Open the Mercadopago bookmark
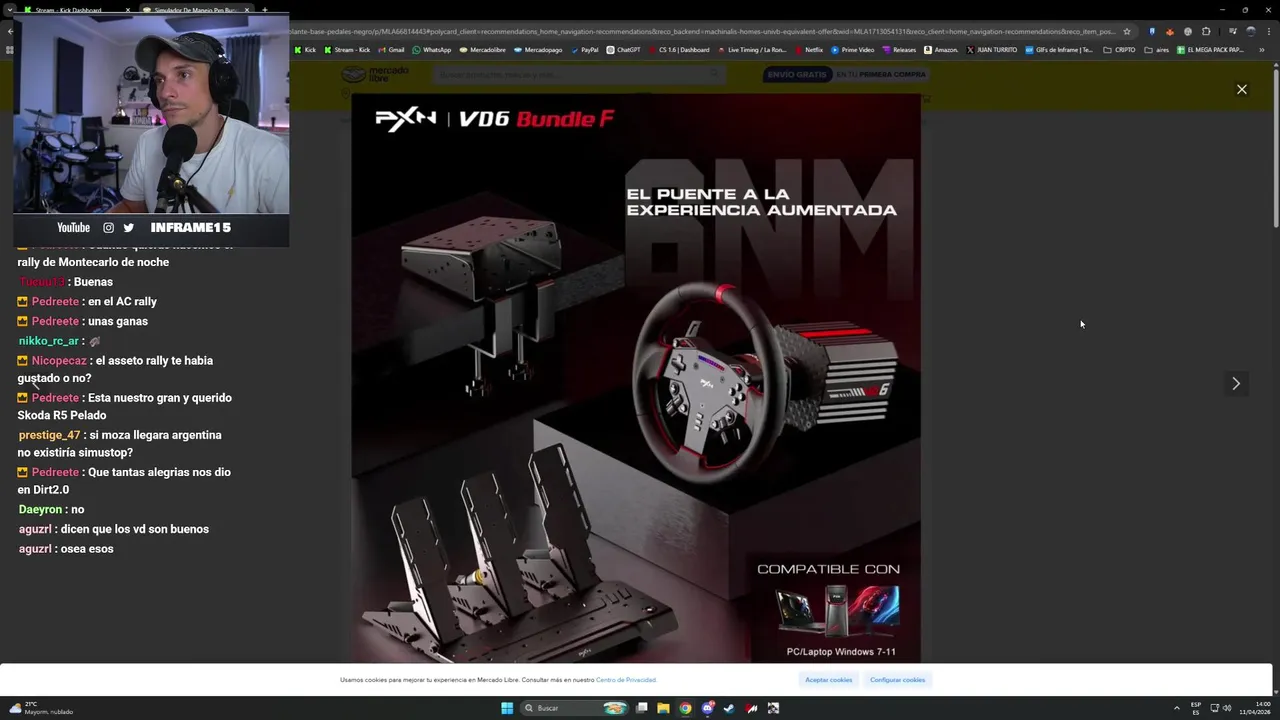 (x=538, y=49)
